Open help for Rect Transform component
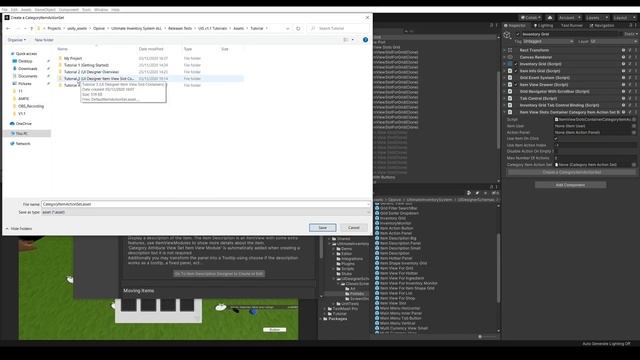640x360 pixels. coord(623,50)
